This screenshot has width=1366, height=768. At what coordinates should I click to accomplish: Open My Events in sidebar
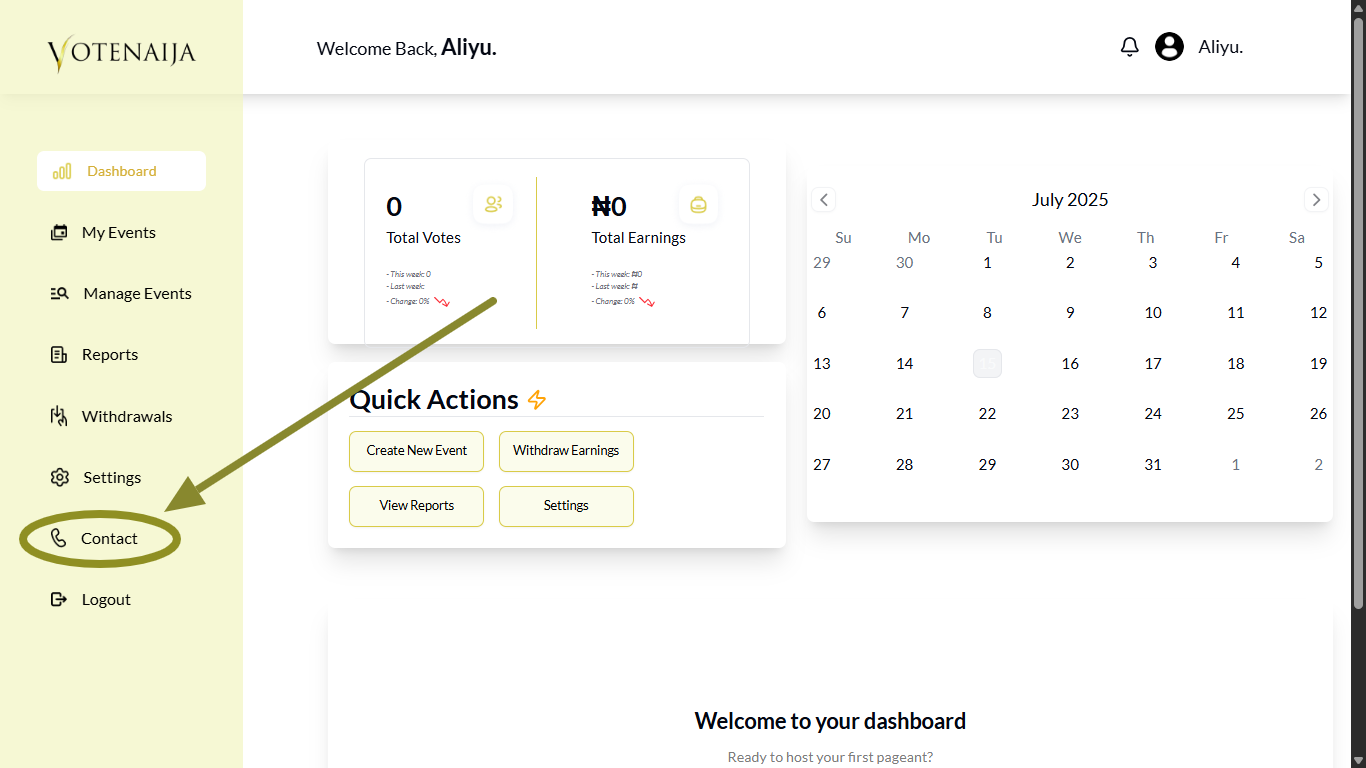[118, 232]
